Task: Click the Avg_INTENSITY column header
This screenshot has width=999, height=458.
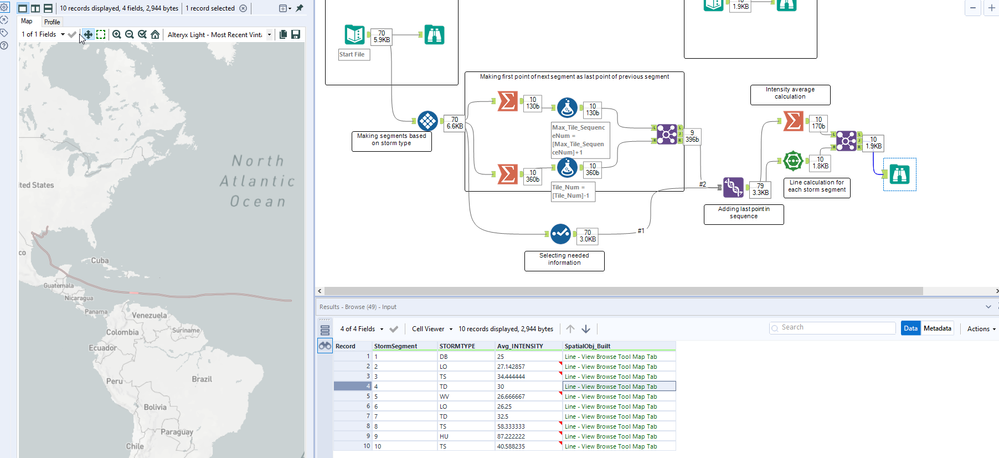Action: 528,346
